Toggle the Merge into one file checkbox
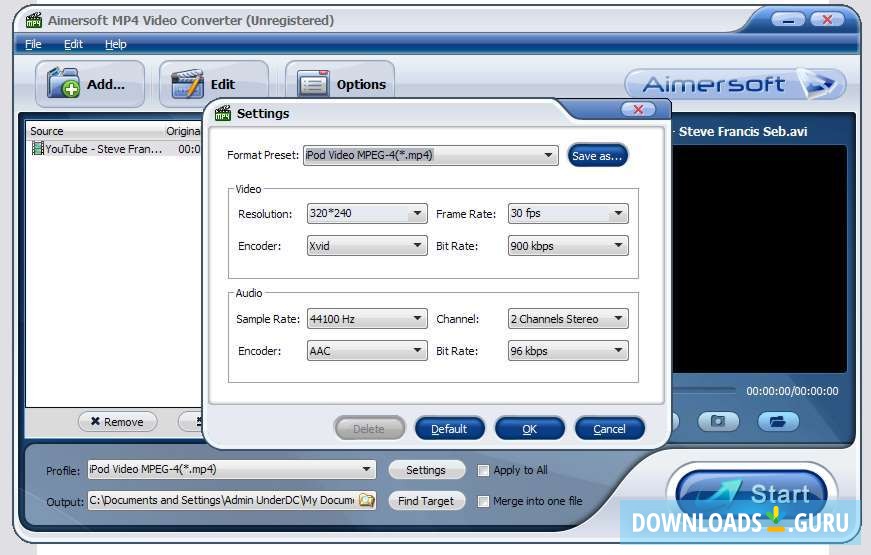Screen dimensions: 871x555 click(483, 501)
